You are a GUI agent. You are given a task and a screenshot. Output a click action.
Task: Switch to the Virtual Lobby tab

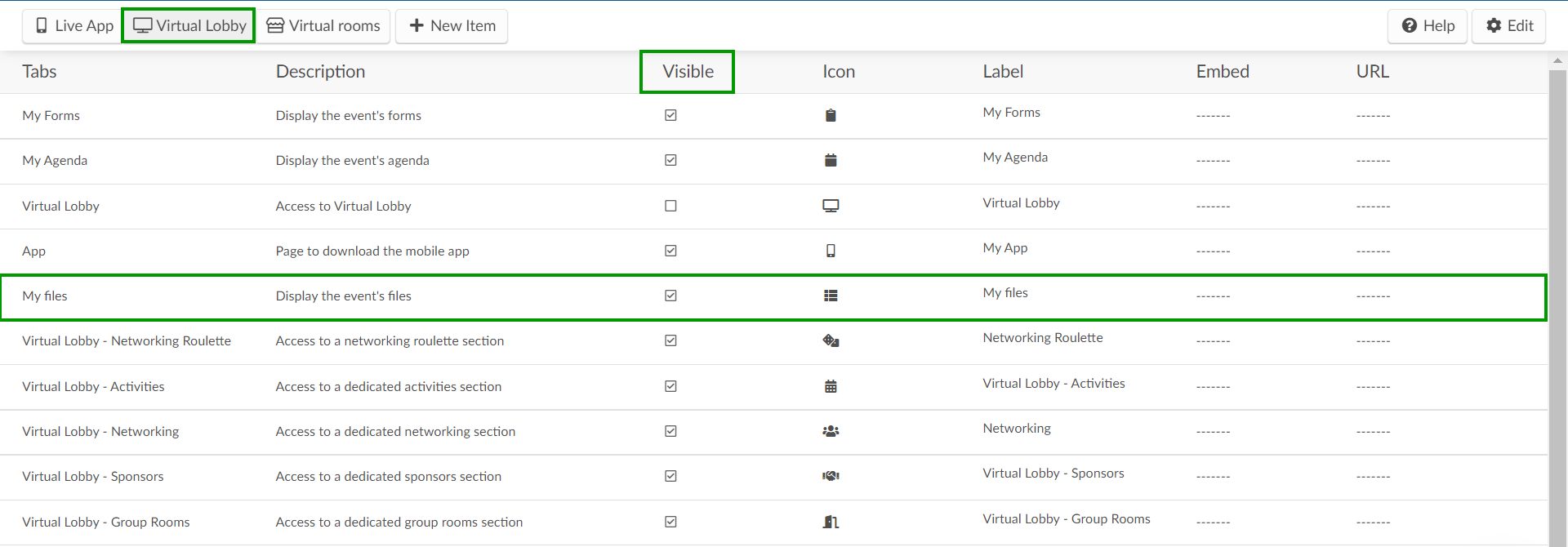pyautogui.click(x=189, y=25)
